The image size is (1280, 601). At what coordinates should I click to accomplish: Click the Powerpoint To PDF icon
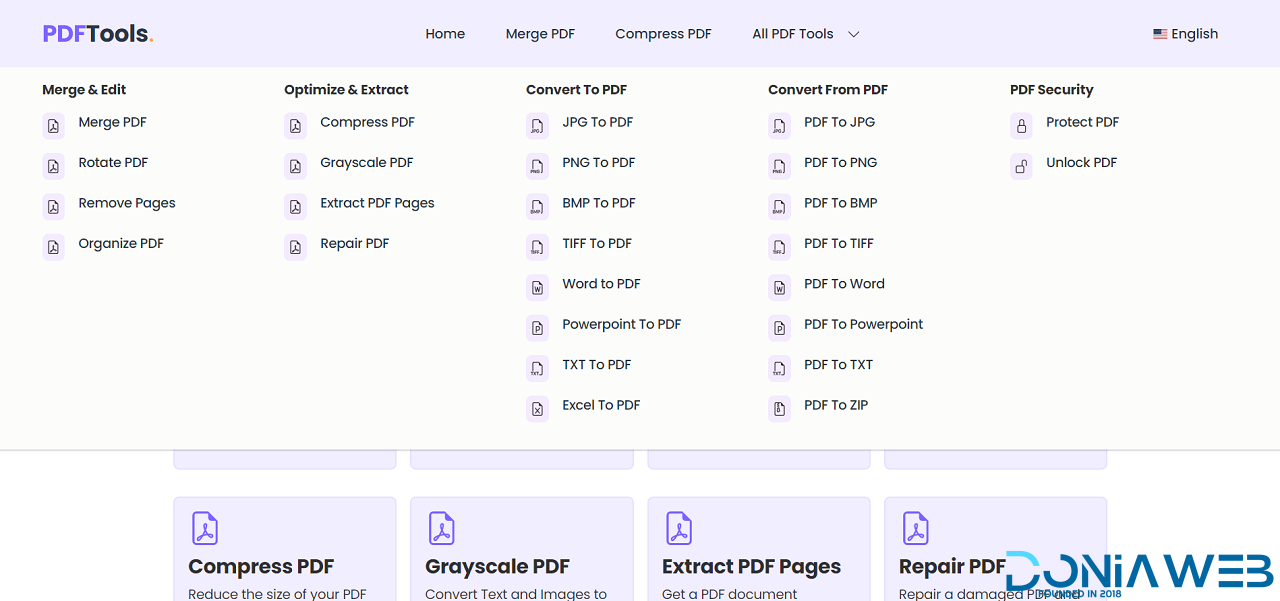[537, 328]
